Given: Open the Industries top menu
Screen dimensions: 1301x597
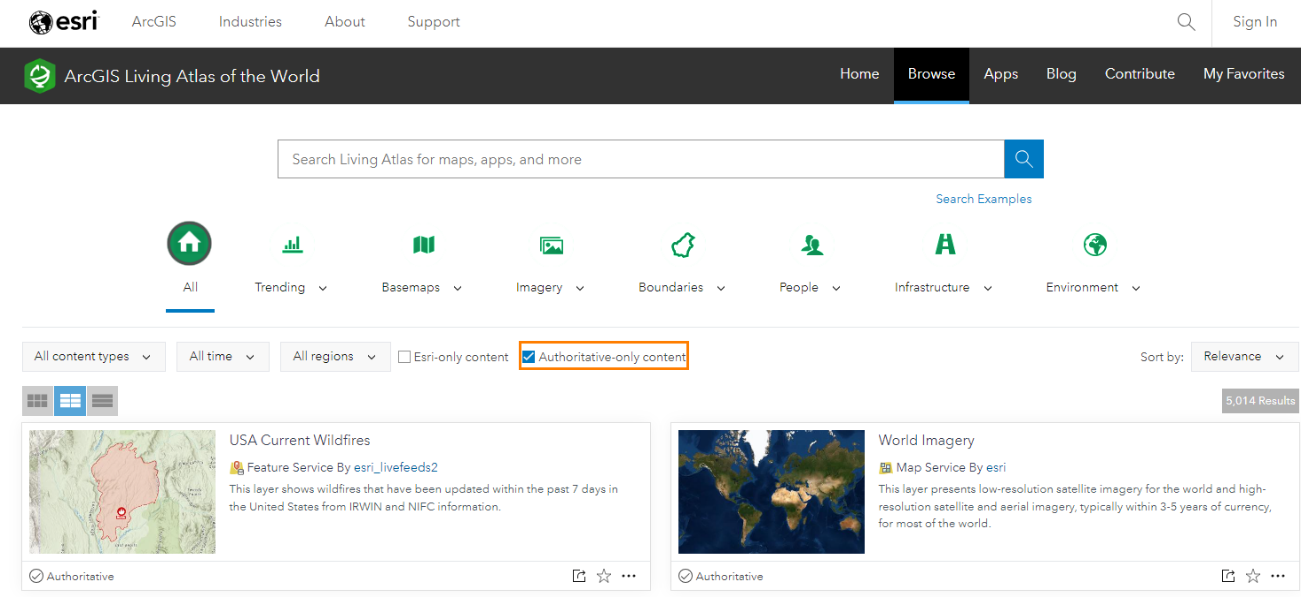Looking at the screenshot, I should coord(250,22).
